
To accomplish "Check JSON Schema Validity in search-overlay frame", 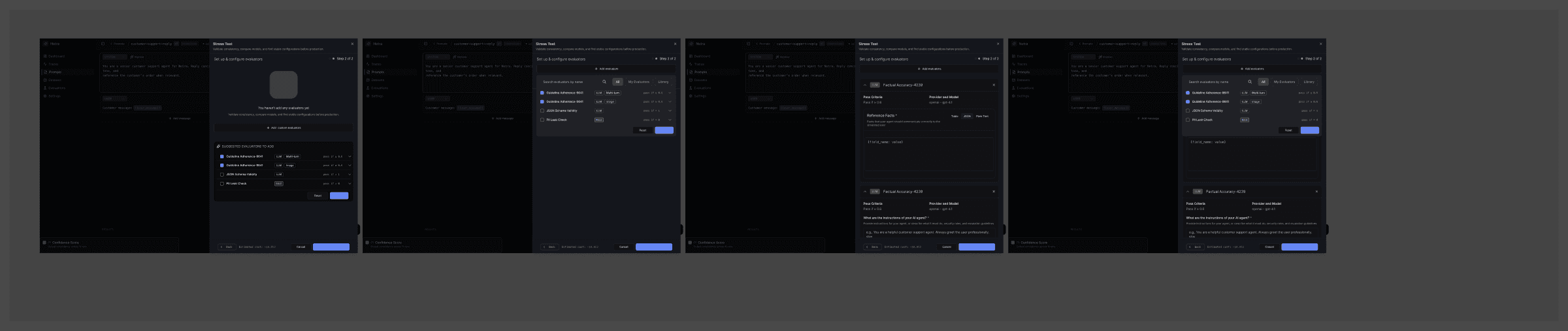I will (1188, 111).
